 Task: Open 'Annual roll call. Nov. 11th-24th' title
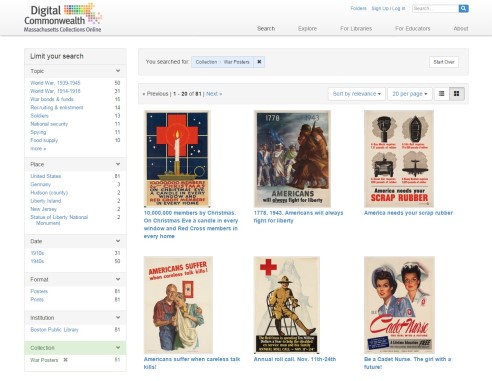(x=295, y=359)
